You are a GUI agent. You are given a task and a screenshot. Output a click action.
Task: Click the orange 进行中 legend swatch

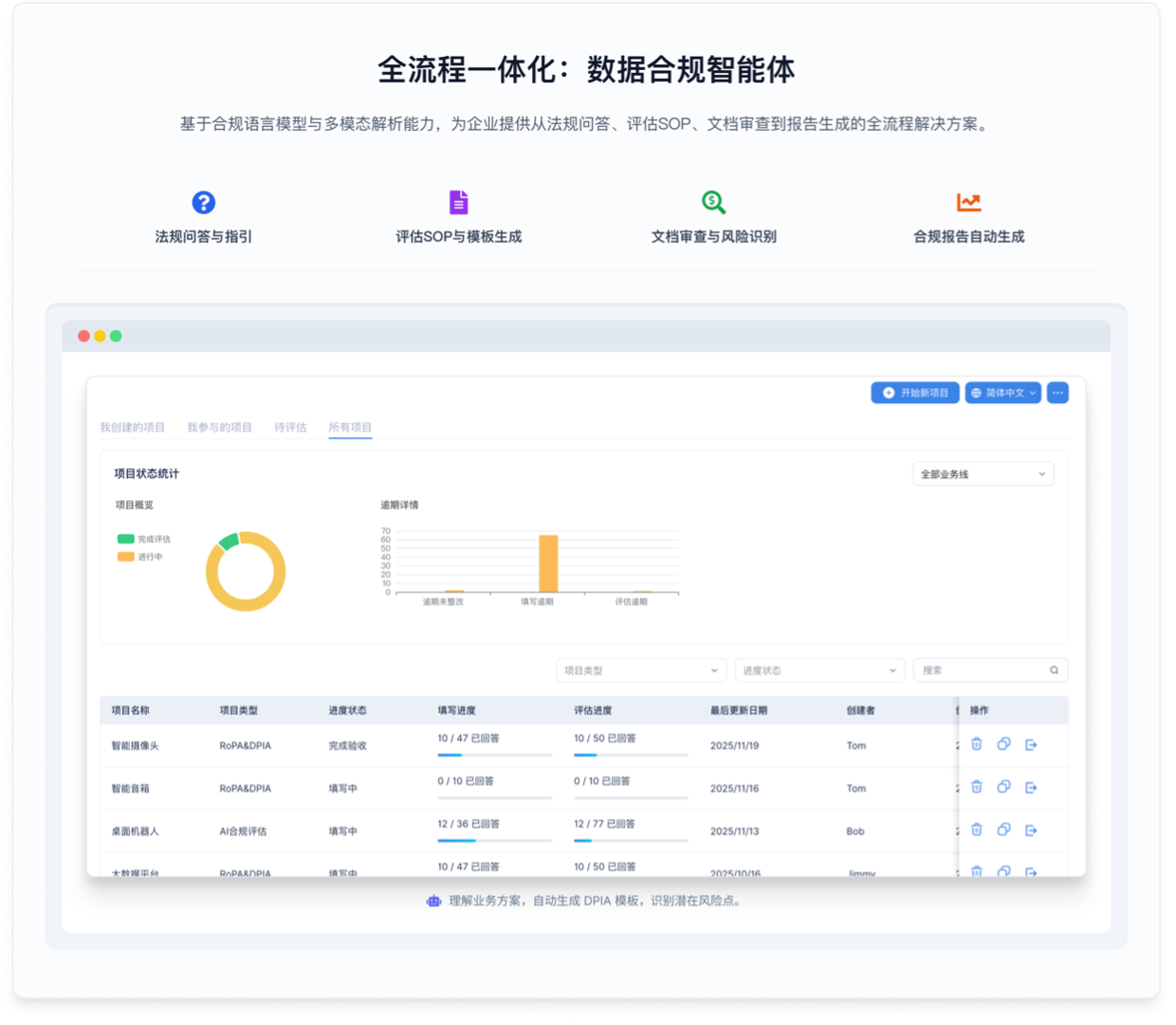point(125,557)
